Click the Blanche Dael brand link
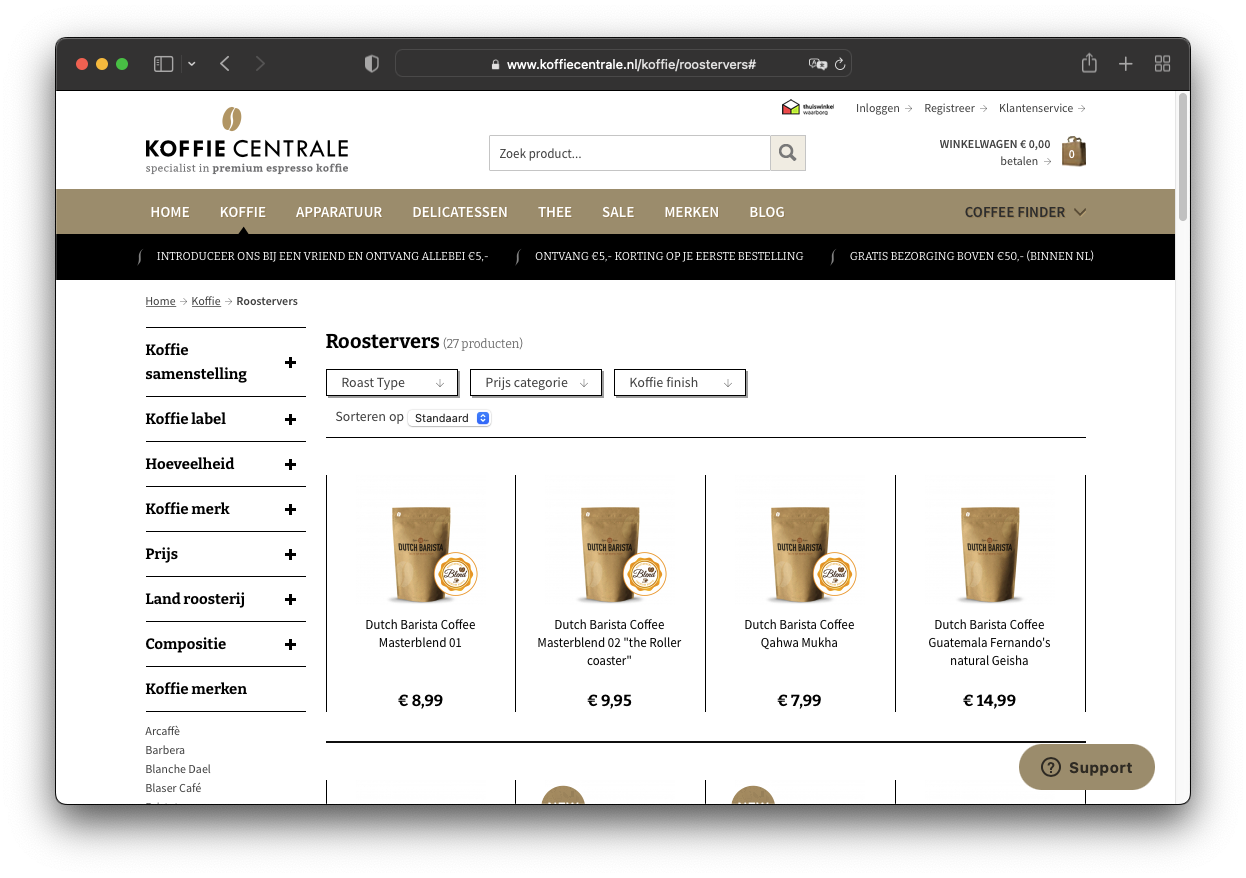1246x878 pixels. (x=178, y=769)
